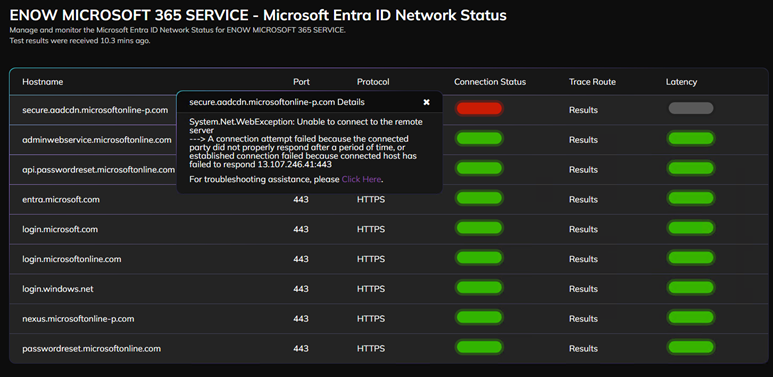Click hostname entra.microsoft.com

pos(61,200)
